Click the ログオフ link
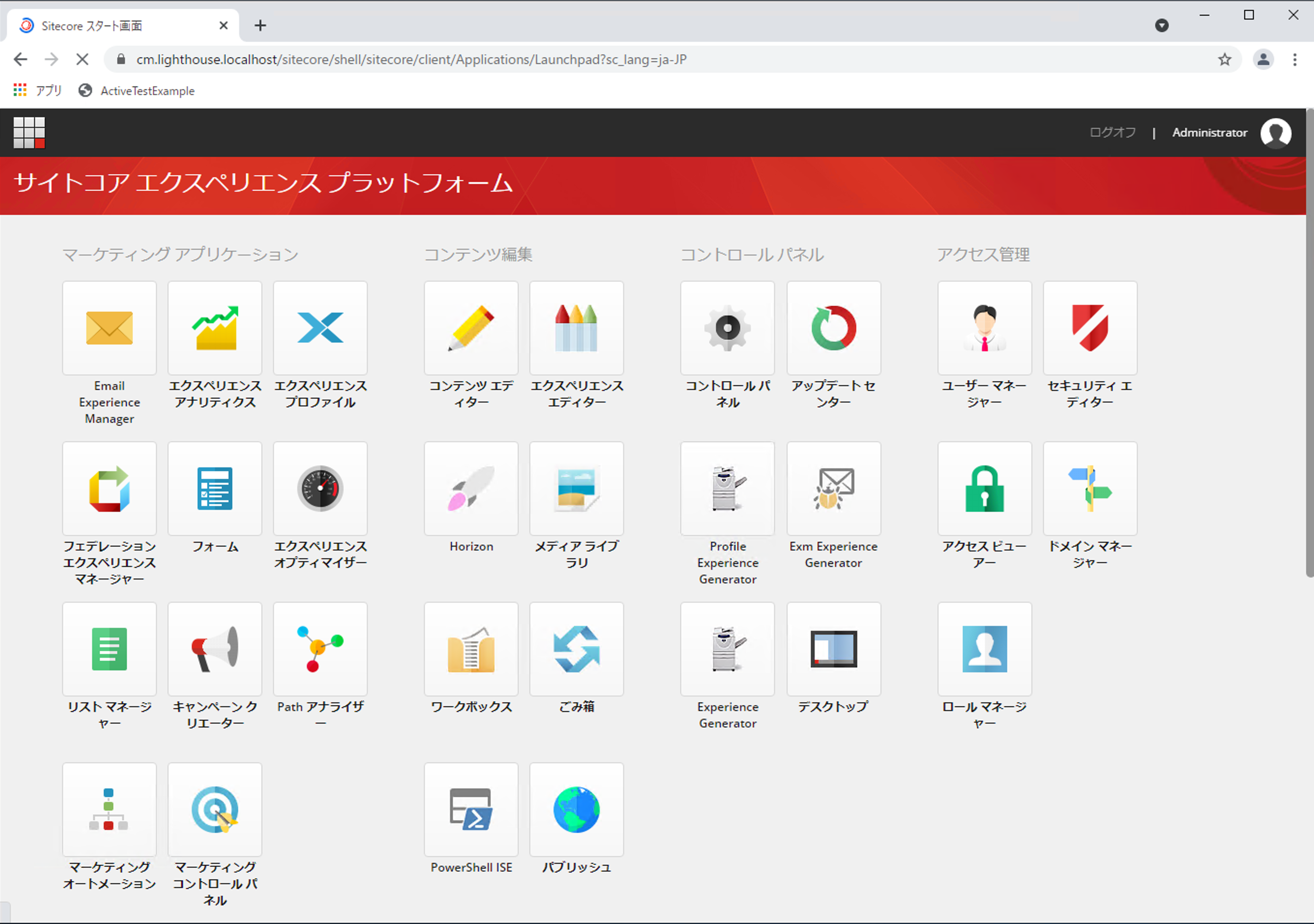 (x=1112, y=133)
